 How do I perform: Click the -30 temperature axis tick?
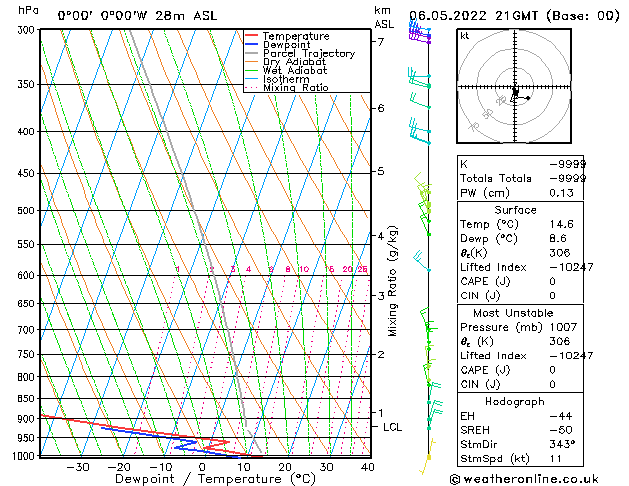click(x=78, y=467)
